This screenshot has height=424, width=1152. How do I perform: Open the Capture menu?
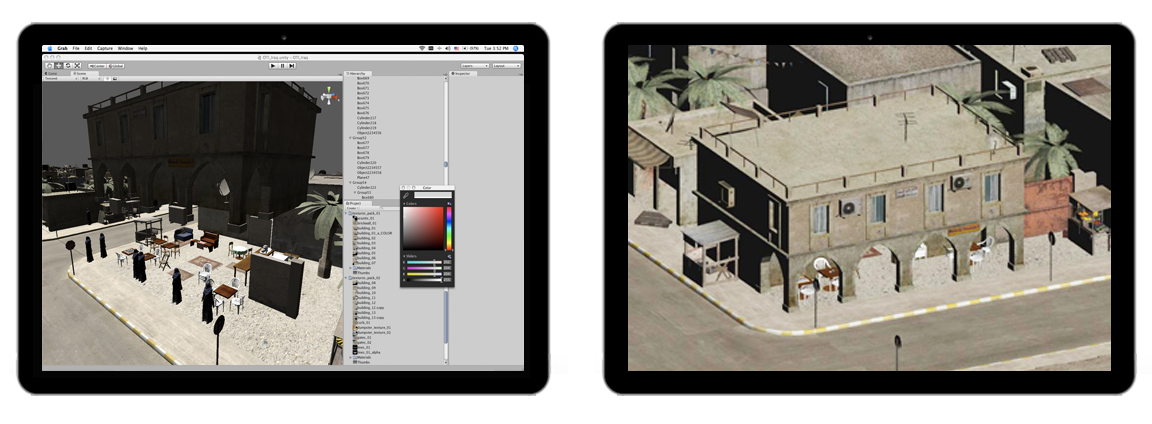(x=105, y=48)
